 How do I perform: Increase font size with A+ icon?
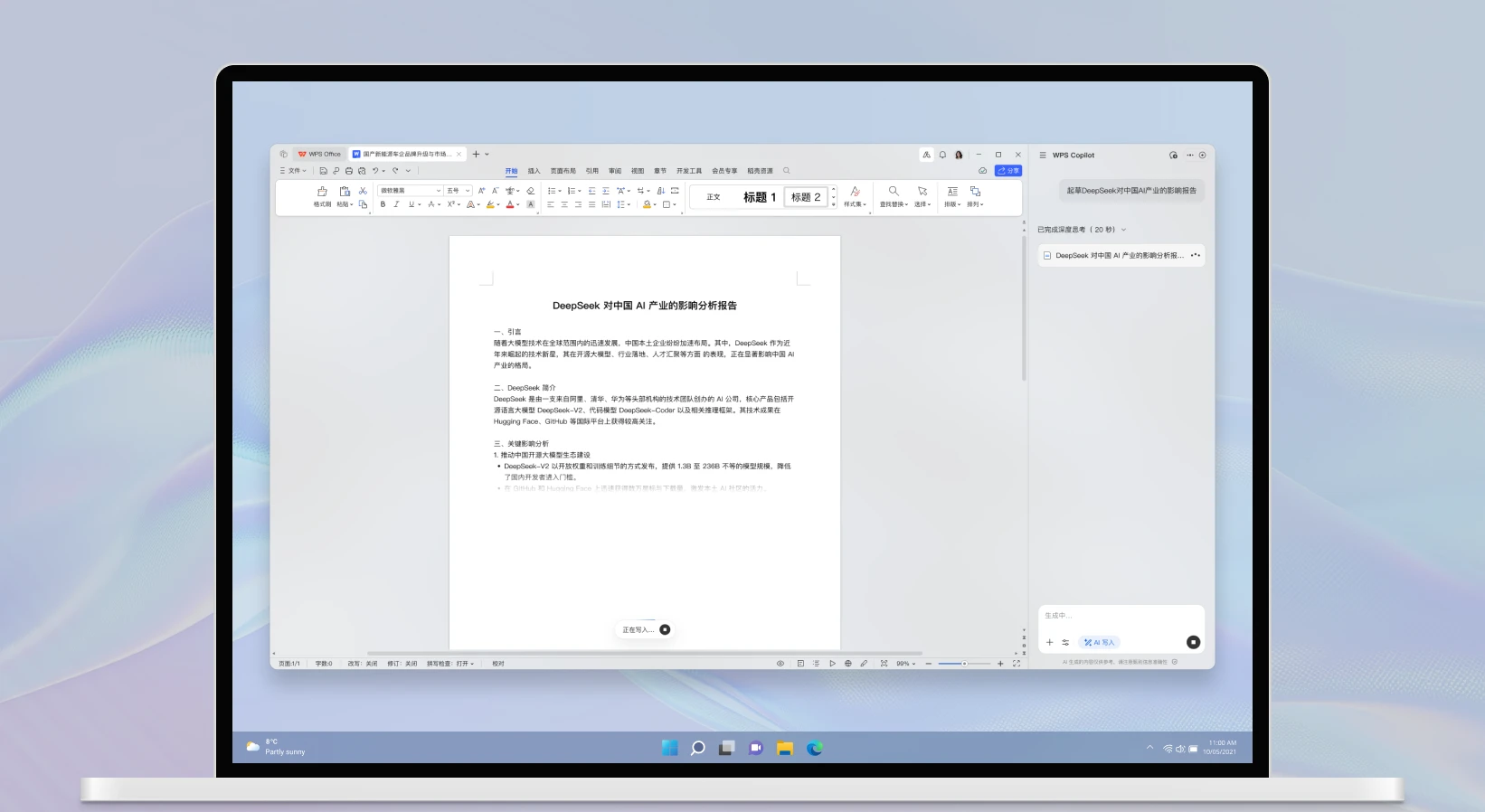point(481,191)
